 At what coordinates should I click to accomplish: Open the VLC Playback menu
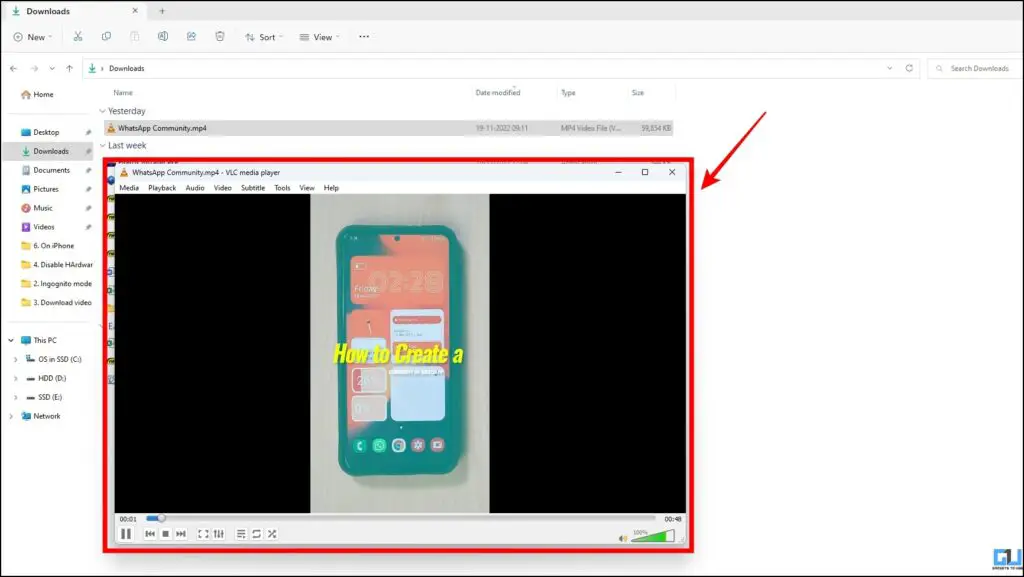[162, 188]
